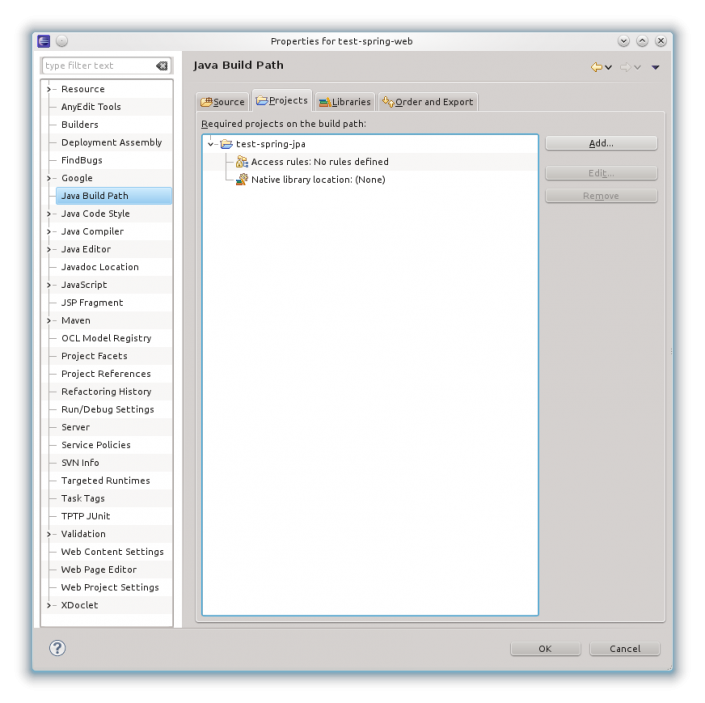This screenshot has width=705, height=703.
Task: Click the help question mark icon
Action: (x=57, y=648)
